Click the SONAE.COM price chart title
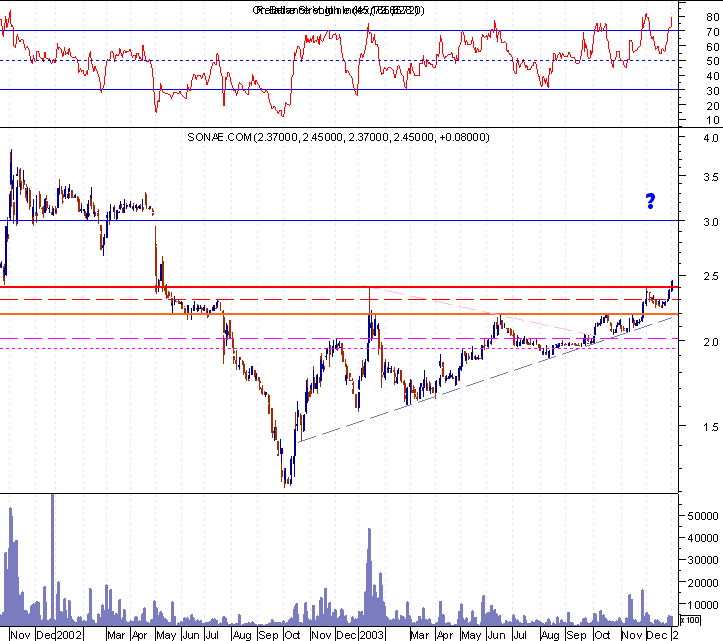The image size is (723, 641). pos(338,137)
